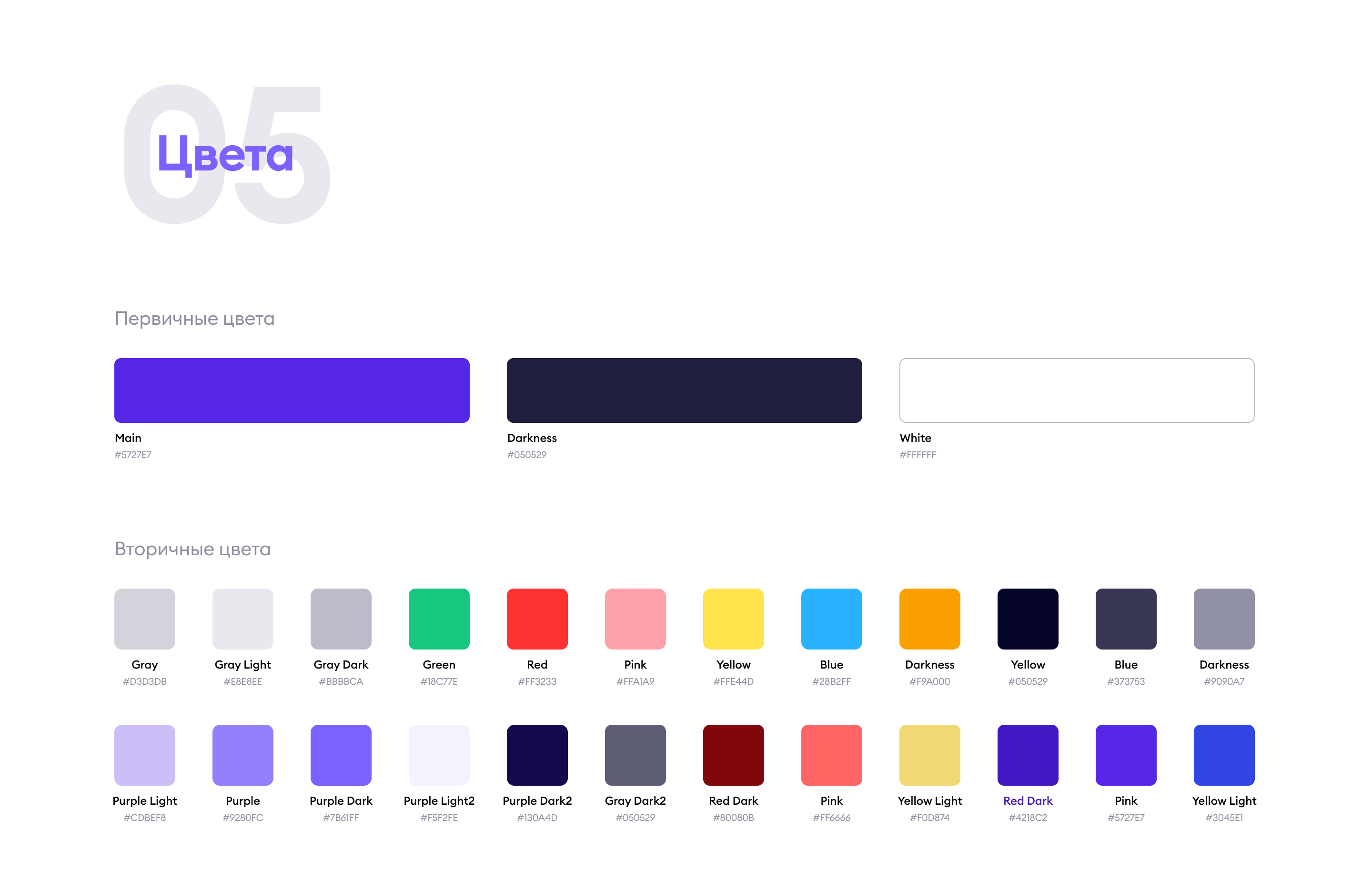Choose the Gray Light swatch

[x=242, y=619]
